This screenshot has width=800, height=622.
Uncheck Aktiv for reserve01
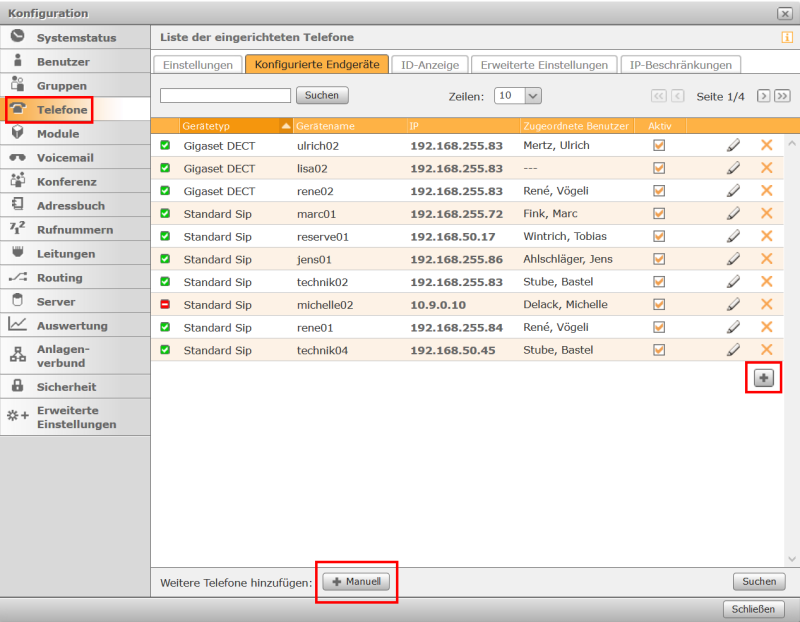(658, 236)
